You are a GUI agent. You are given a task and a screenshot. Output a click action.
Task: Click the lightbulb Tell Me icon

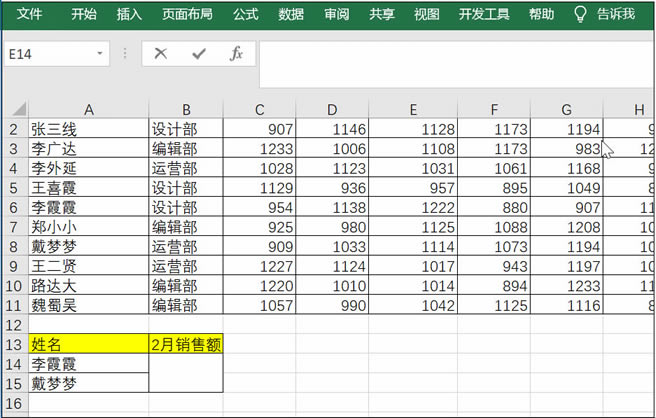click(x=580, y=14)
